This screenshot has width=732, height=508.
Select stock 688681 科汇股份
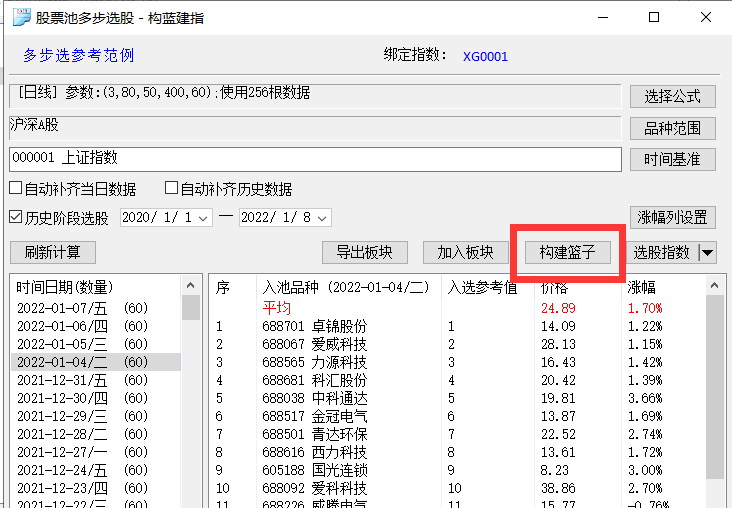coord(458,380)
